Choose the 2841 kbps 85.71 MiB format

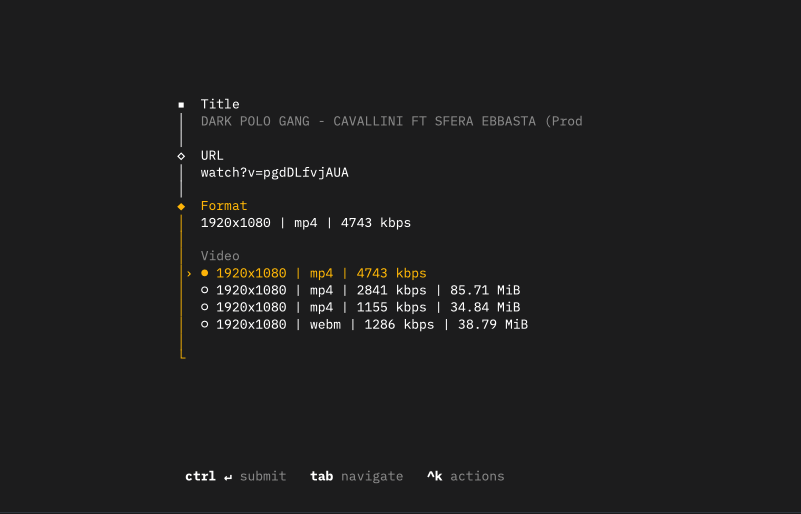(361, 290)
